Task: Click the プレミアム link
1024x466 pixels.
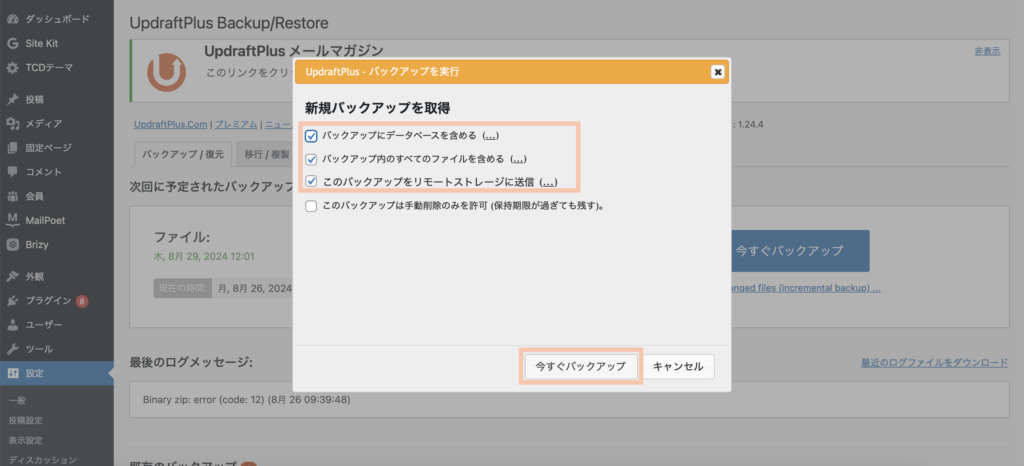Action: click(x=236, y=124)
